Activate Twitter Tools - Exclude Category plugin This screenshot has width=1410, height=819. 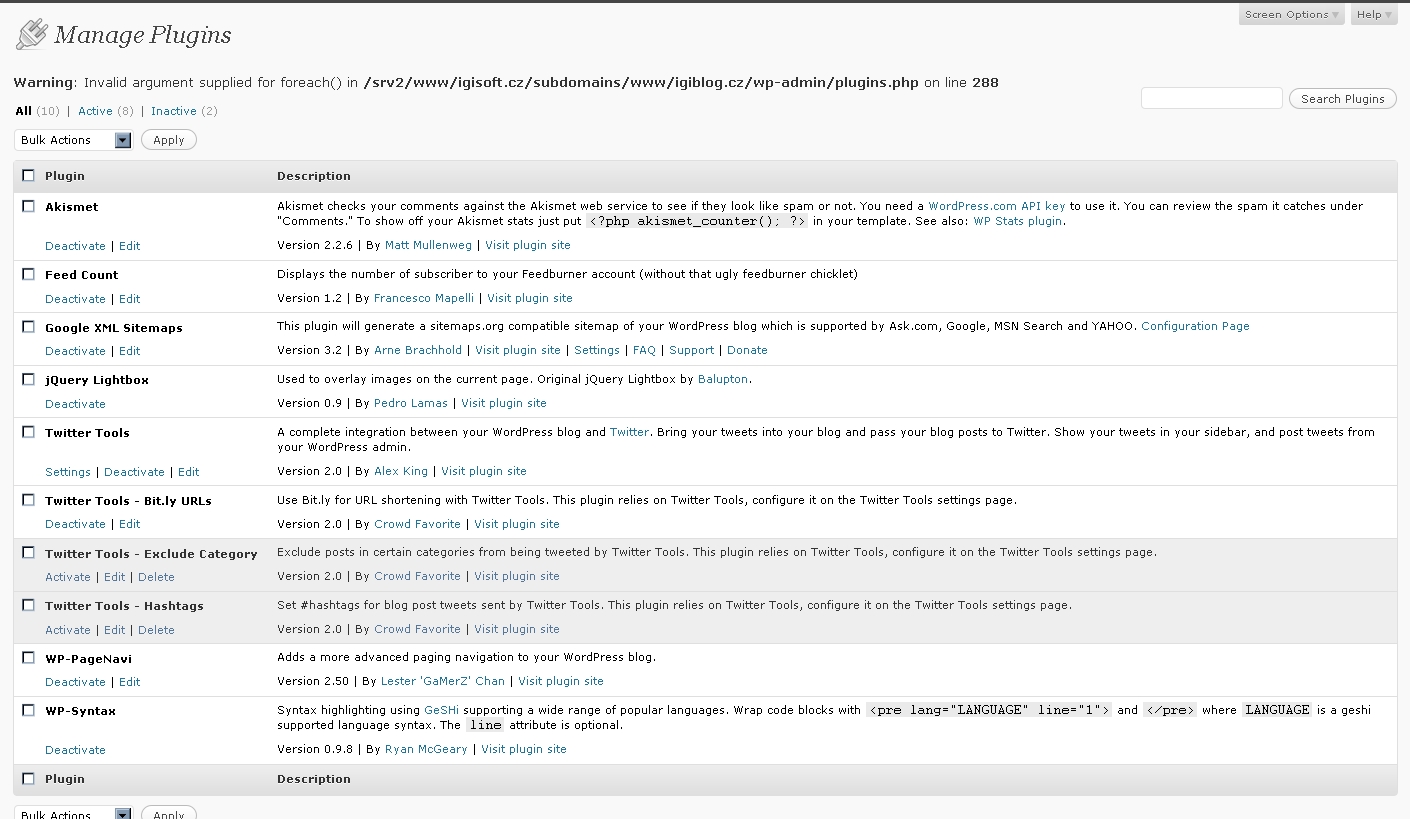[68, 577]
